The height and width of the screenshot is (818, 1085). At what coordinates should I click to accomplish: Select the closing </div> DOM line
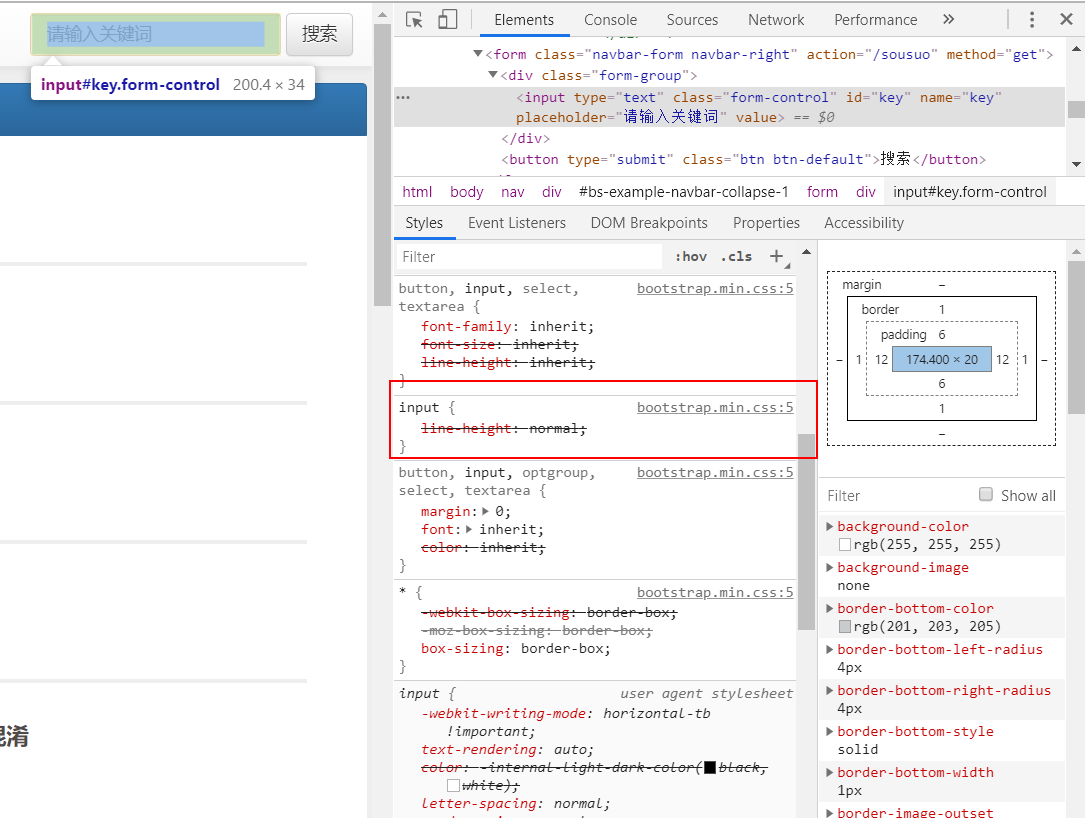click(525, 138)
